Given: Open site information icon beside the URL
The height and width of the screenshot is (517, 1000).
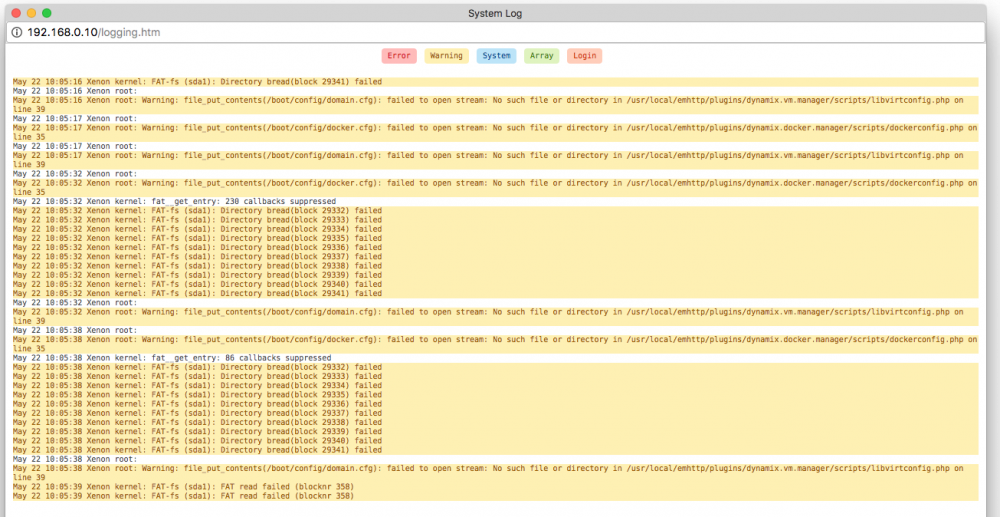Looking at the screenshot, I should tap(17, 32).
